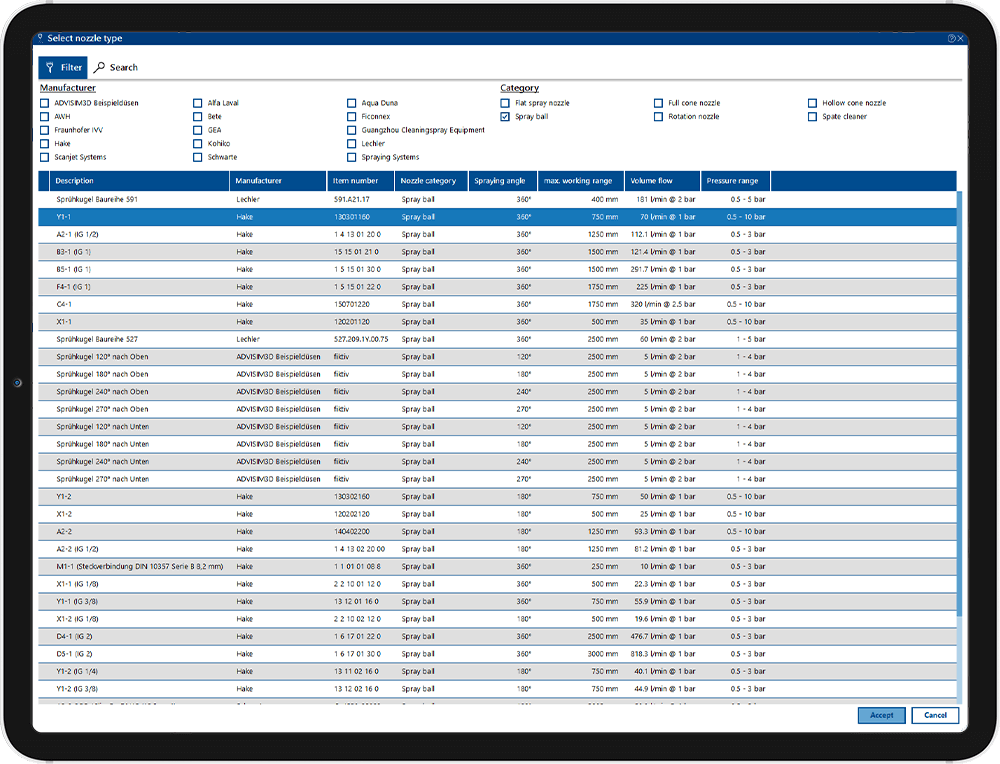Image resolution: width=1000 pixels, height=764 pixels.
Task: Tick the Kohiko checkbox
Action: click(198, 143)
